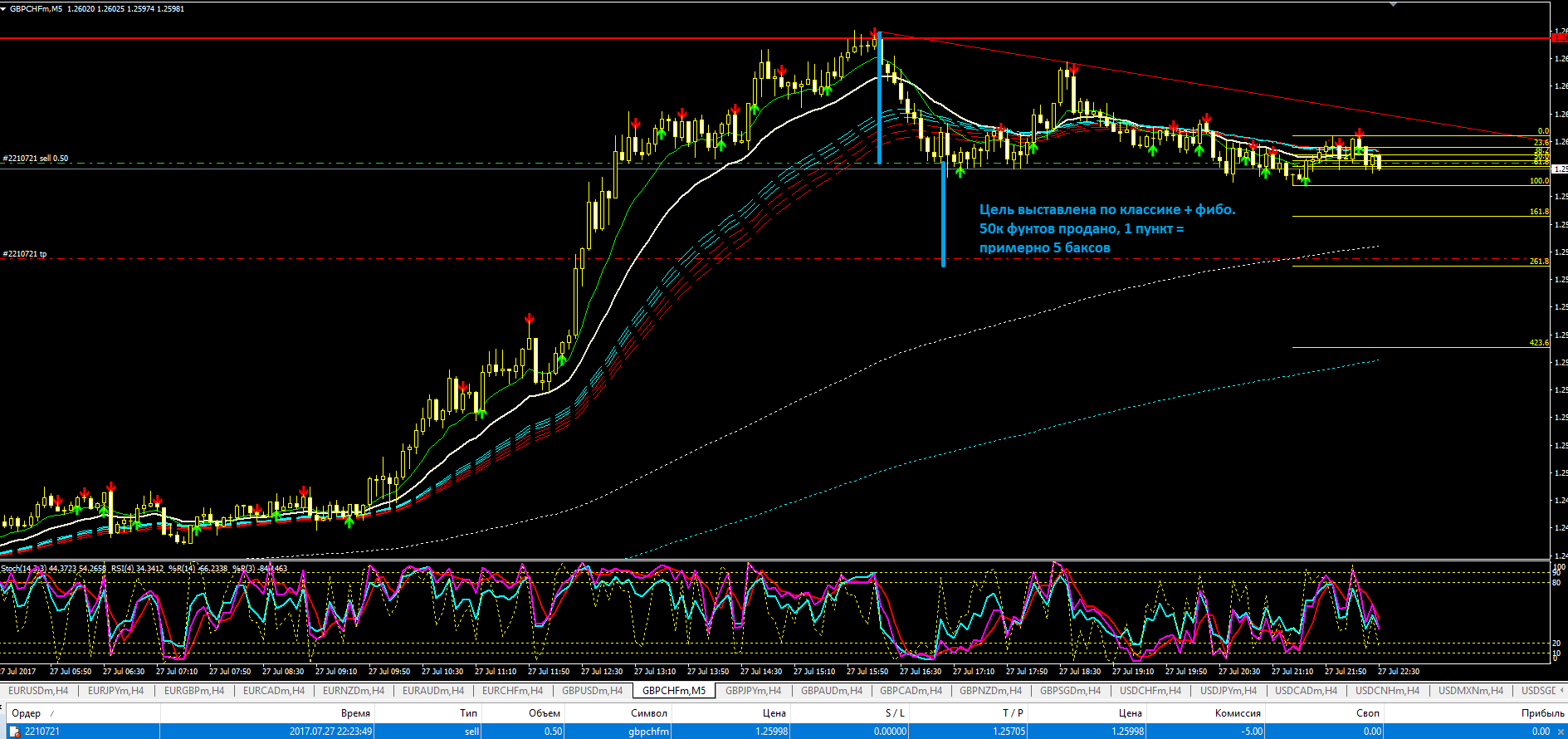Open the EURAUDm,H4 chart tab
Screen dimensions: 1568x739
coord(433,691)
